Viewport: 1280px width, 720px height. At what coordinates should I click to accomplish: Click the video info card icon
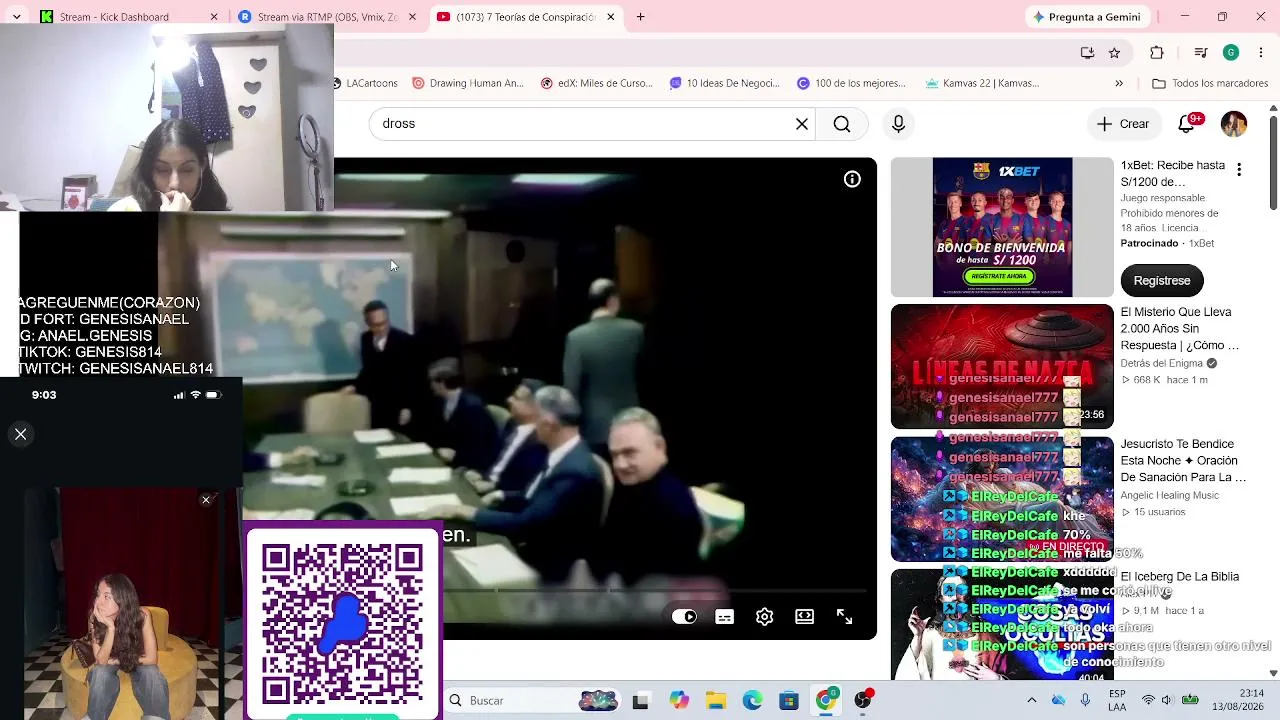pos(852,179)
